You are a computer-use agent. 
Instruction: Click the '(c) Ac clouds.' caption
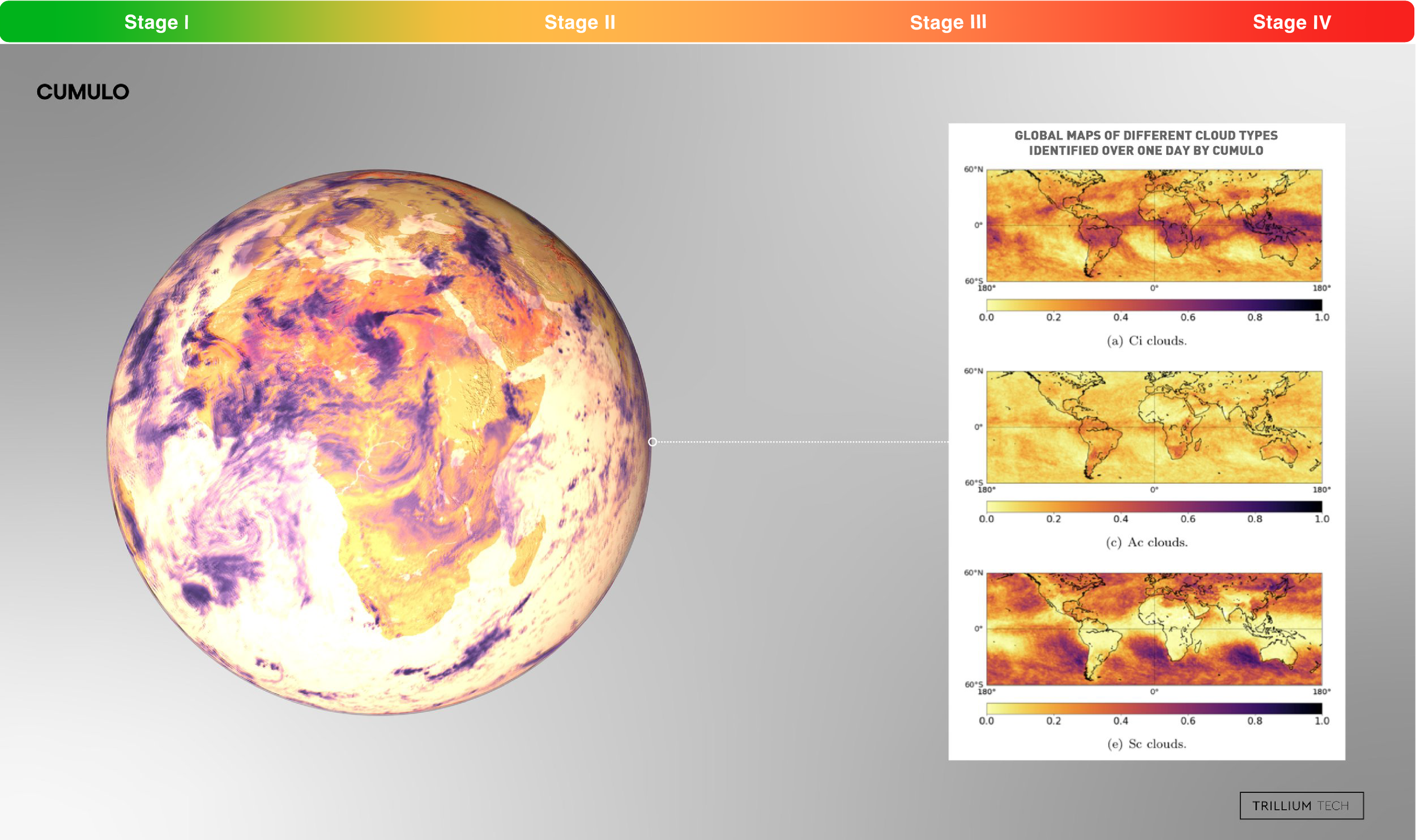[x=1146, y=542]
